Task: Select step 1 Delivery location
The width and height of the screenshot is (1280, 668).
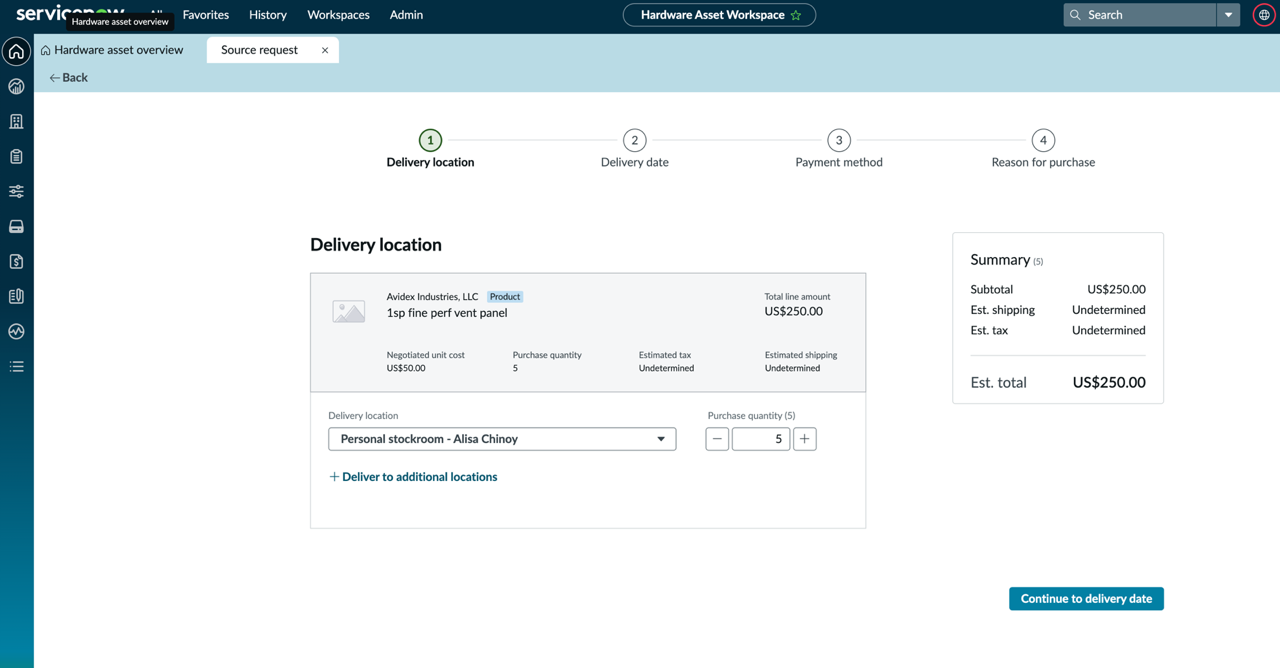Action: coord(430,149)
